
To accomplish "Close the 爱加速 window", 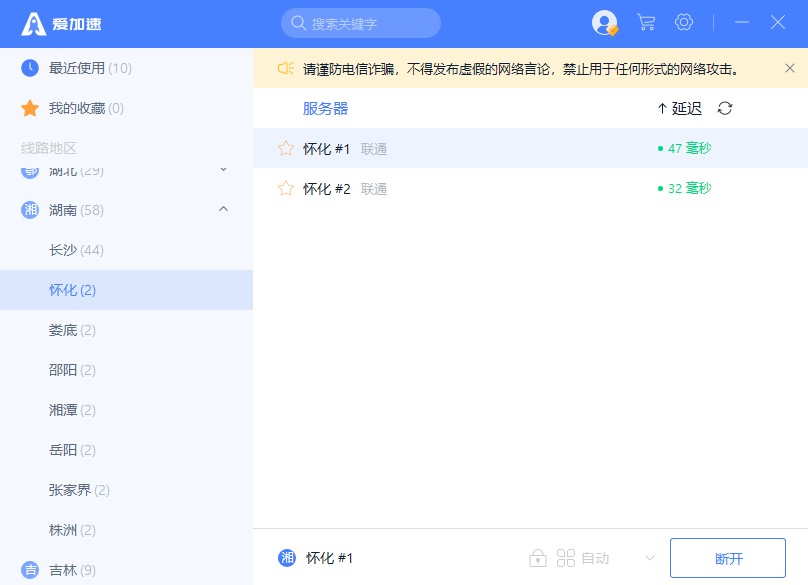I will coord(778,22).
